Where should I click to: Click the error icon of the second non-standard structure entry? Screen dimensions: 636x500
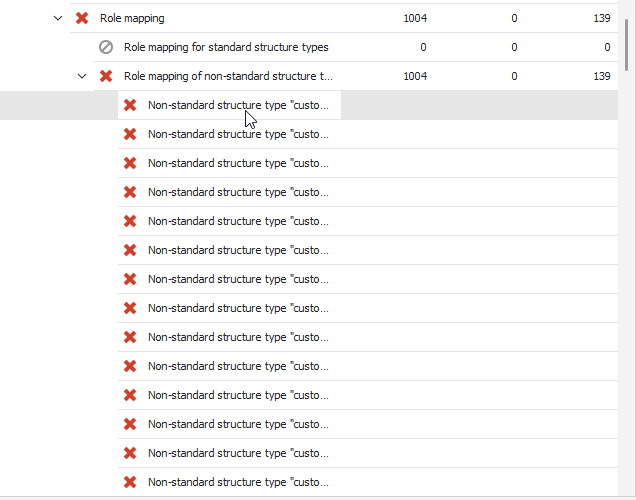(x=130, y=134)
